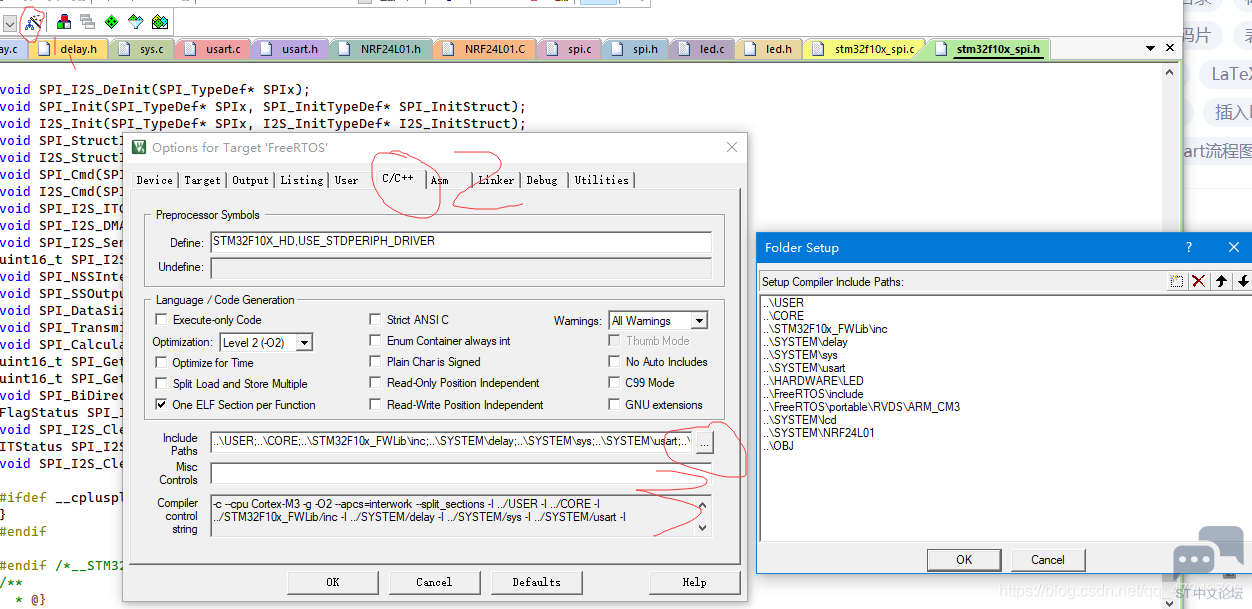The image size is (1252, 609).
Task: Open the Warnings dropdown
Action: [699, 321]
